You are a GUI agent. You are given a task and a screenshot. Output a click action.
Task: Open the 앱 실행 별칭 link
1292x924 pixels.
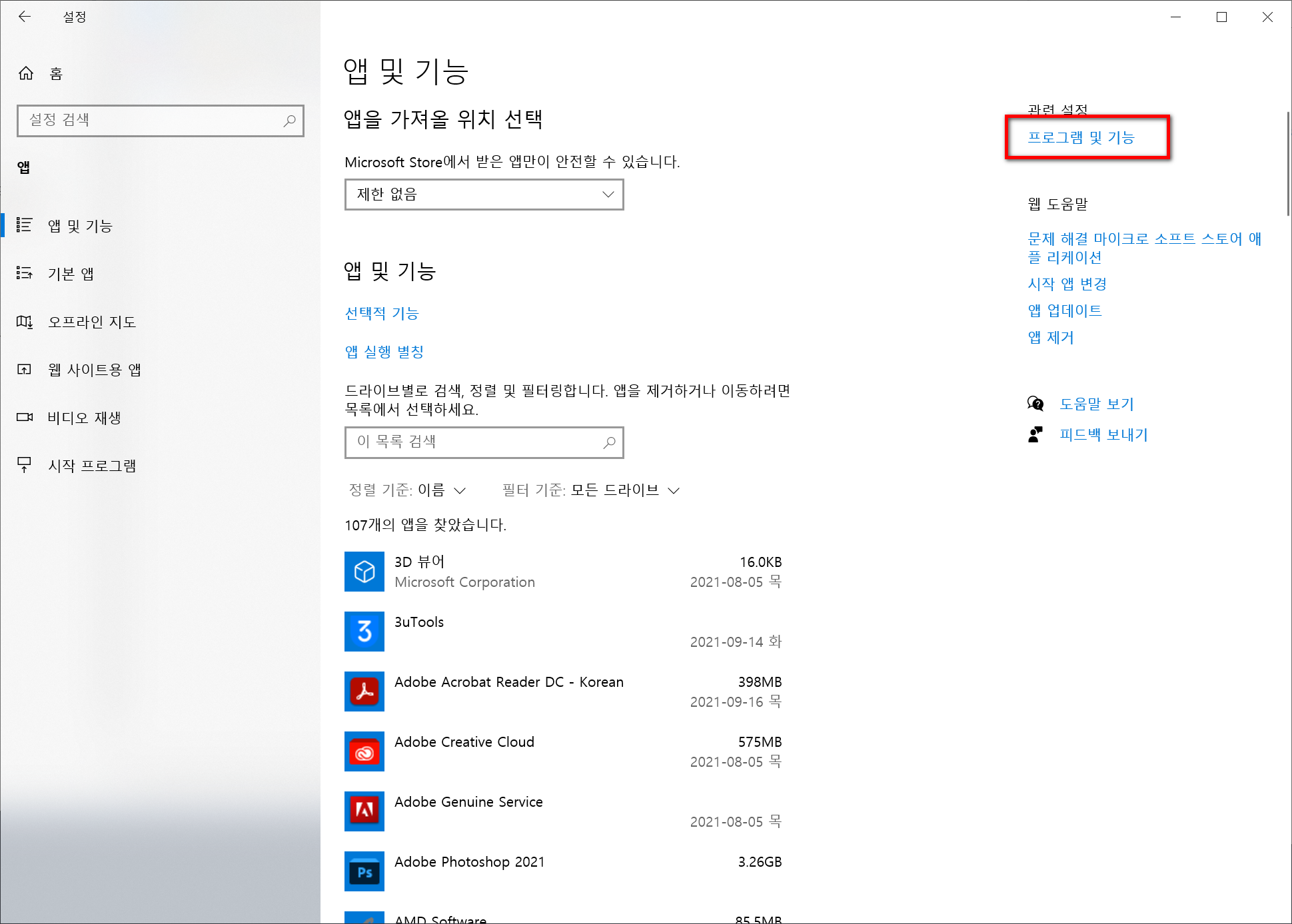(x=384, y=352)
